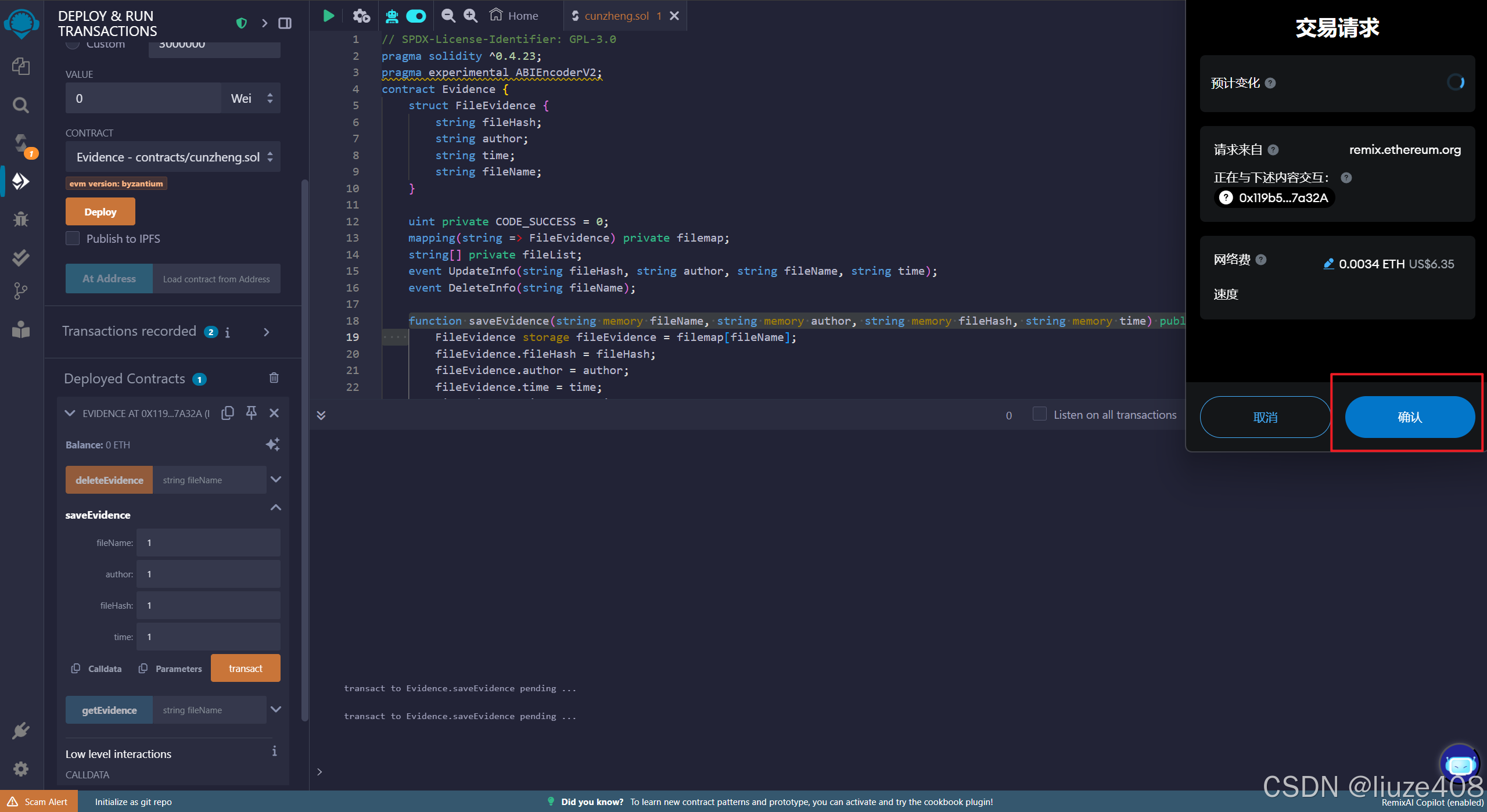
Task: Check Listen on all transactions
Action: (x=1040, y=414)
